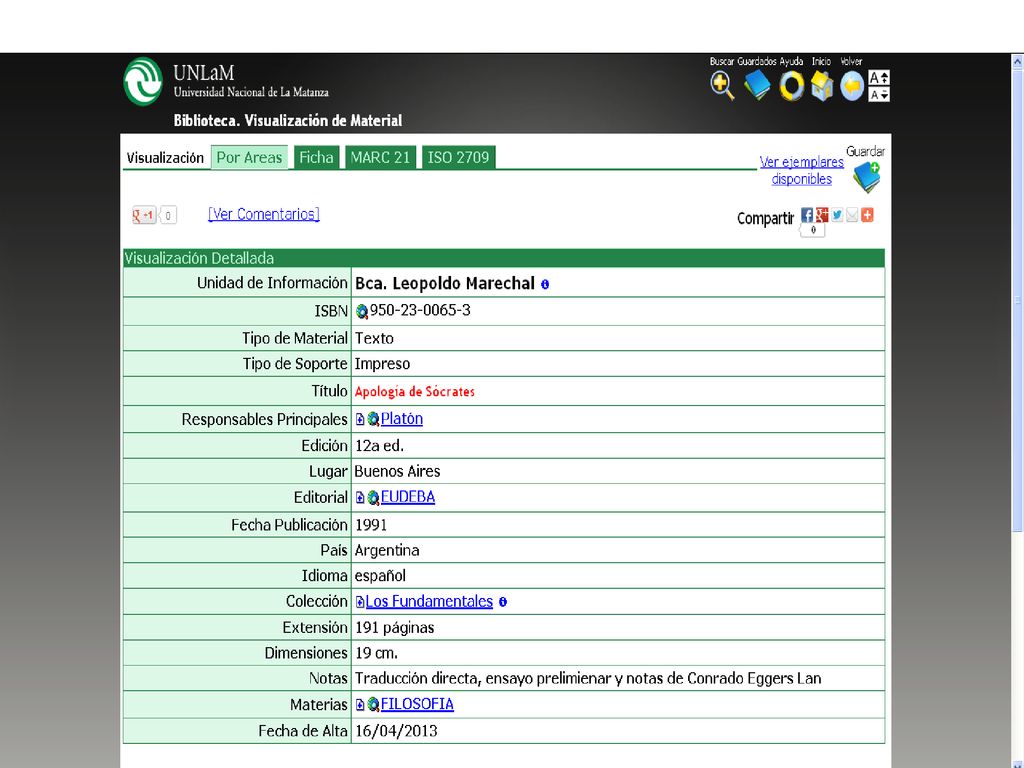Click the Lugar value Buenos Aires
Screen dimensions: 1024x768
(397, 472)
